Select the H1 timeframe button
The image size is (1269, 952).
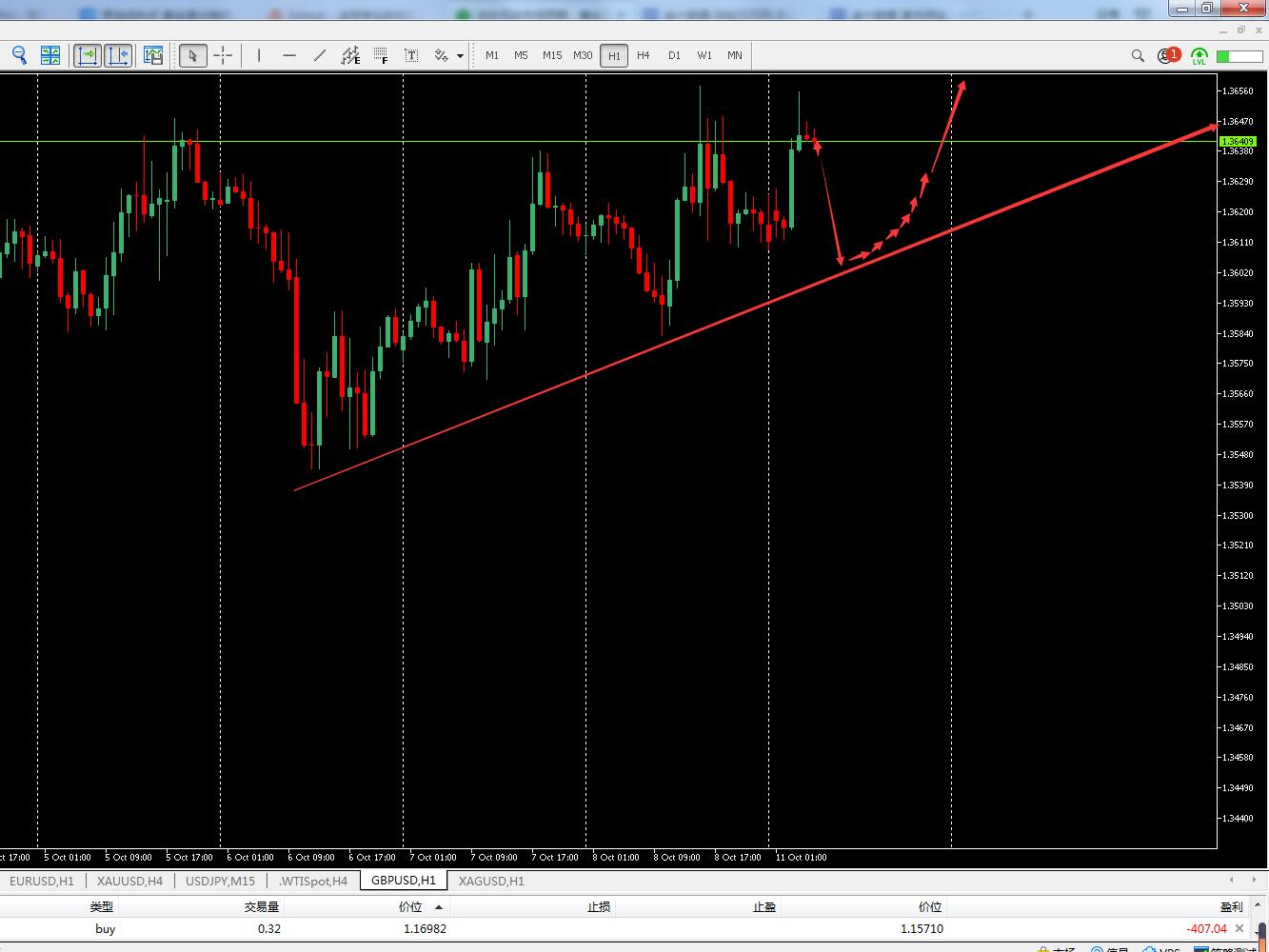coord(614,55)
